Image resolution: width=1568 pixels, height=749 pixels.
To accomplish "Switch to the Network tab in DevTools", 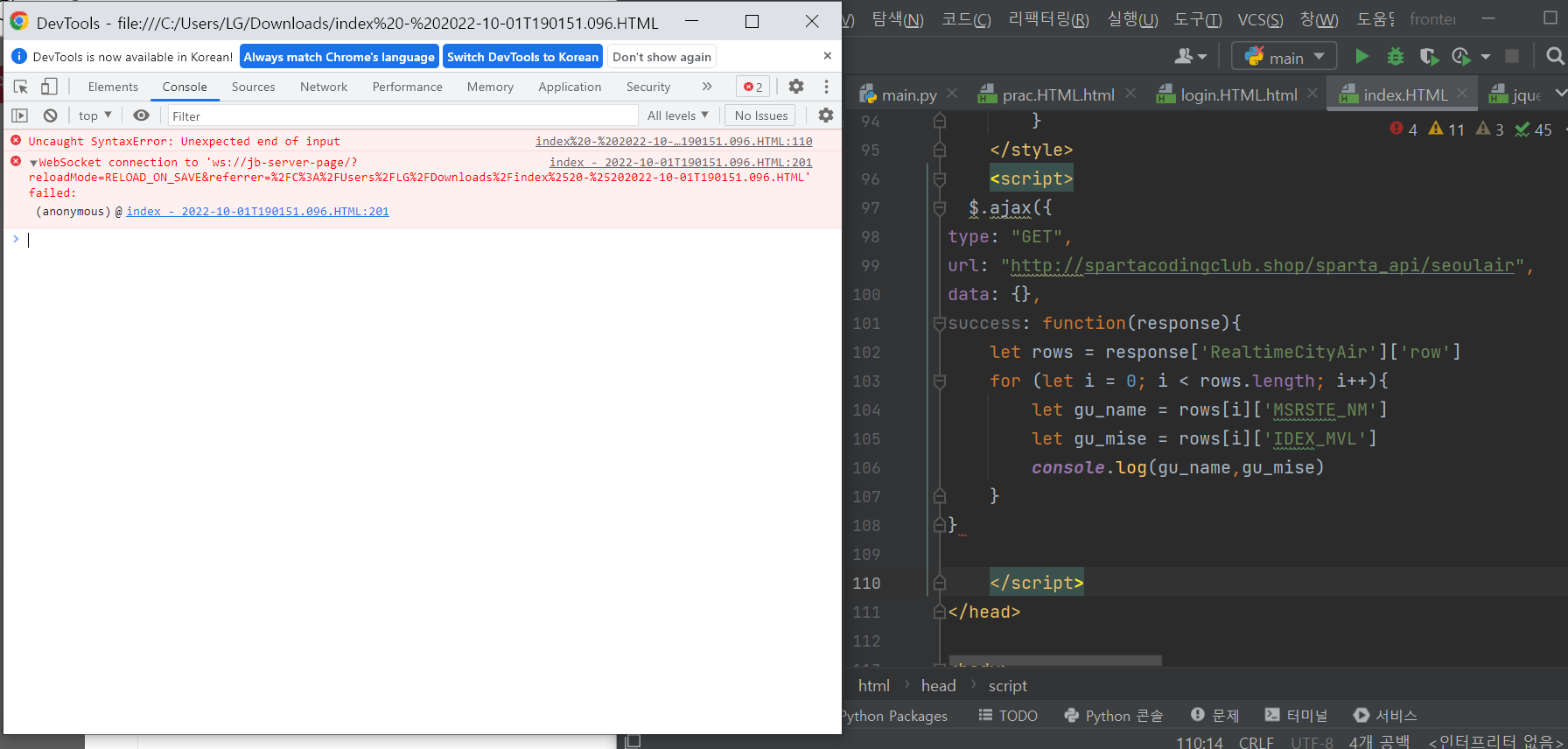I will pos(324,87).
